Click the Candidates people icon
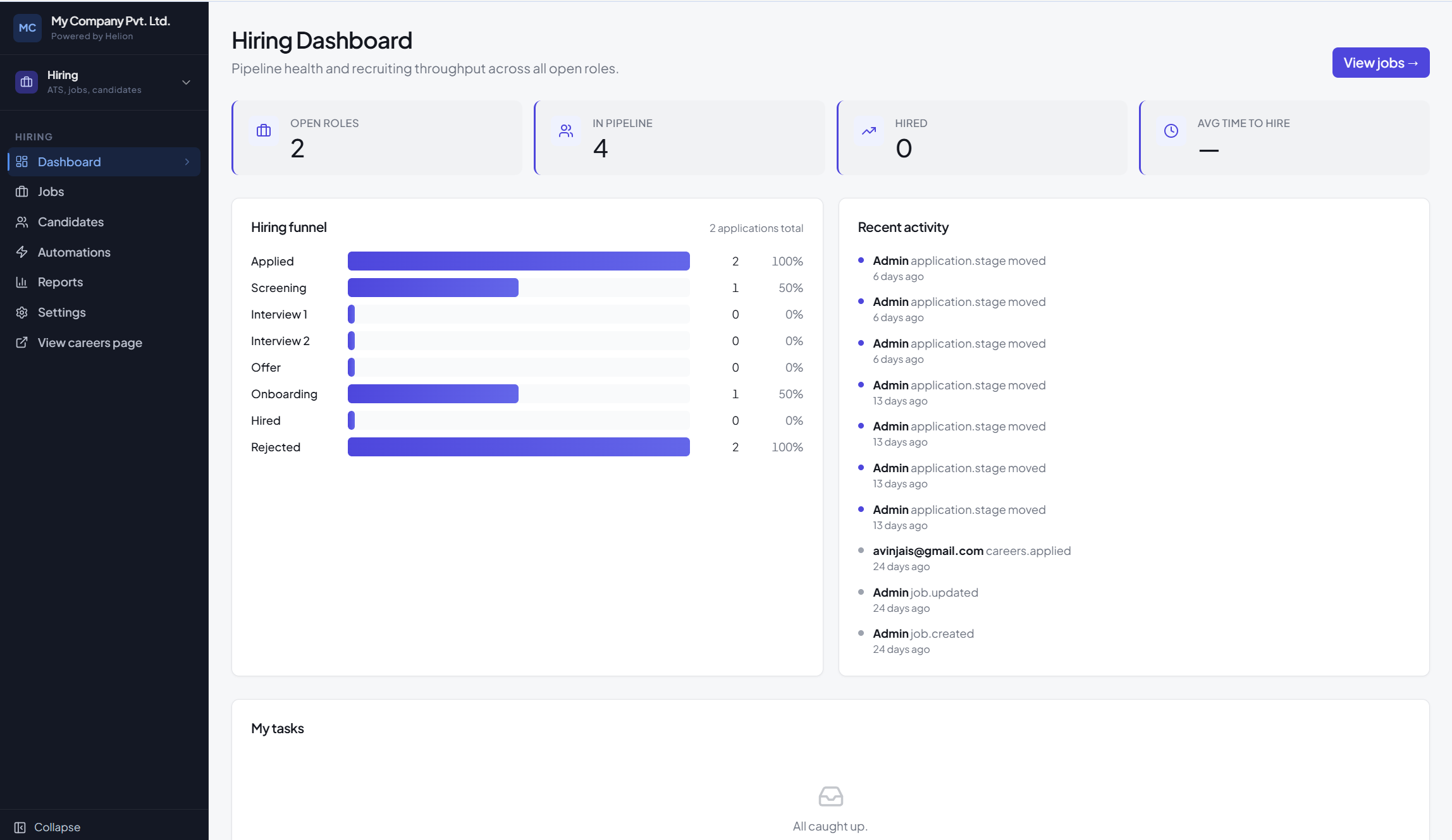 pyautogui.click(x=22, y=222)
